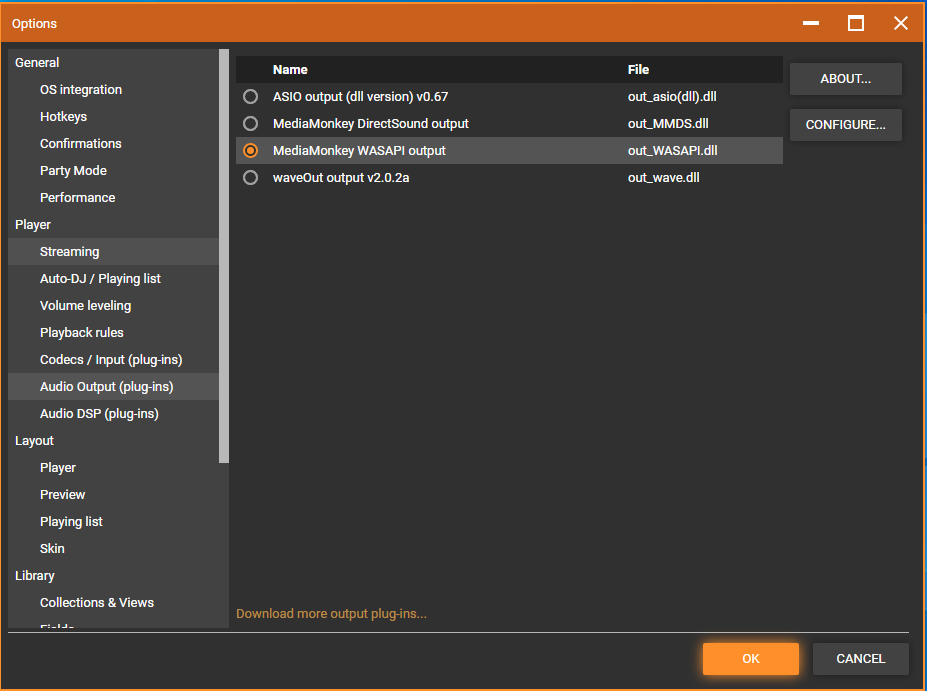The width and height of the screenshot is (927, 691).
Task: Cancel the Options dialog
Action: click(x=860, y=658)
